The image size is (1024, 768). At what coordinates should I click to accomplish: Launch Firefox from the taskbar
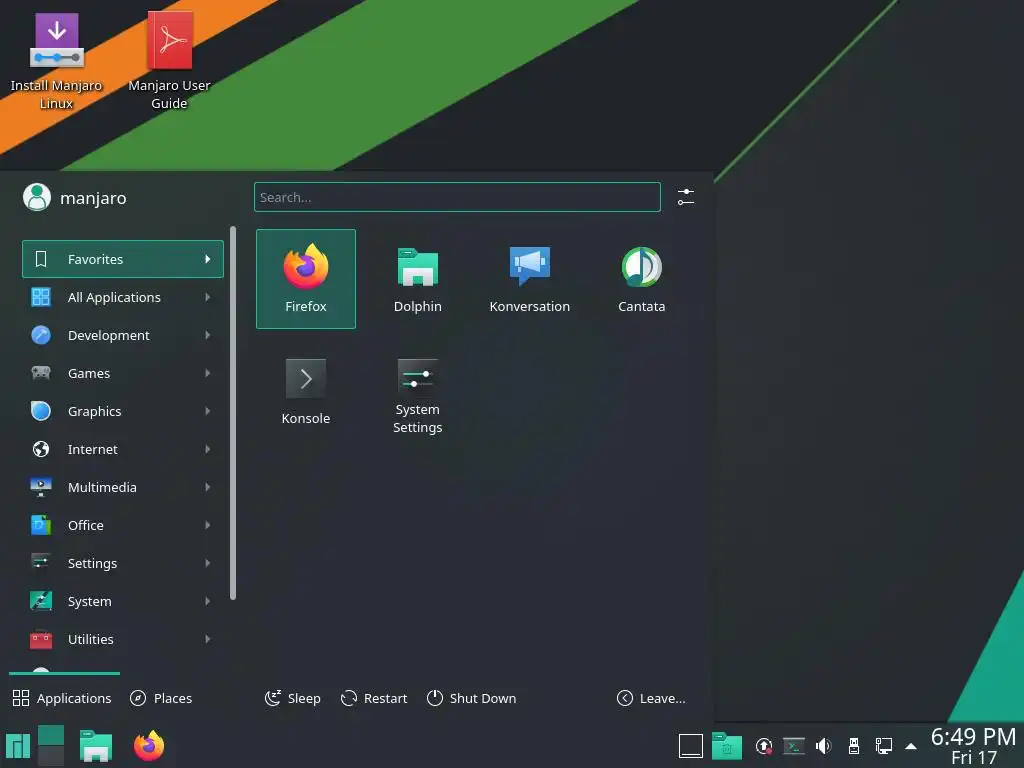(149, 746)
